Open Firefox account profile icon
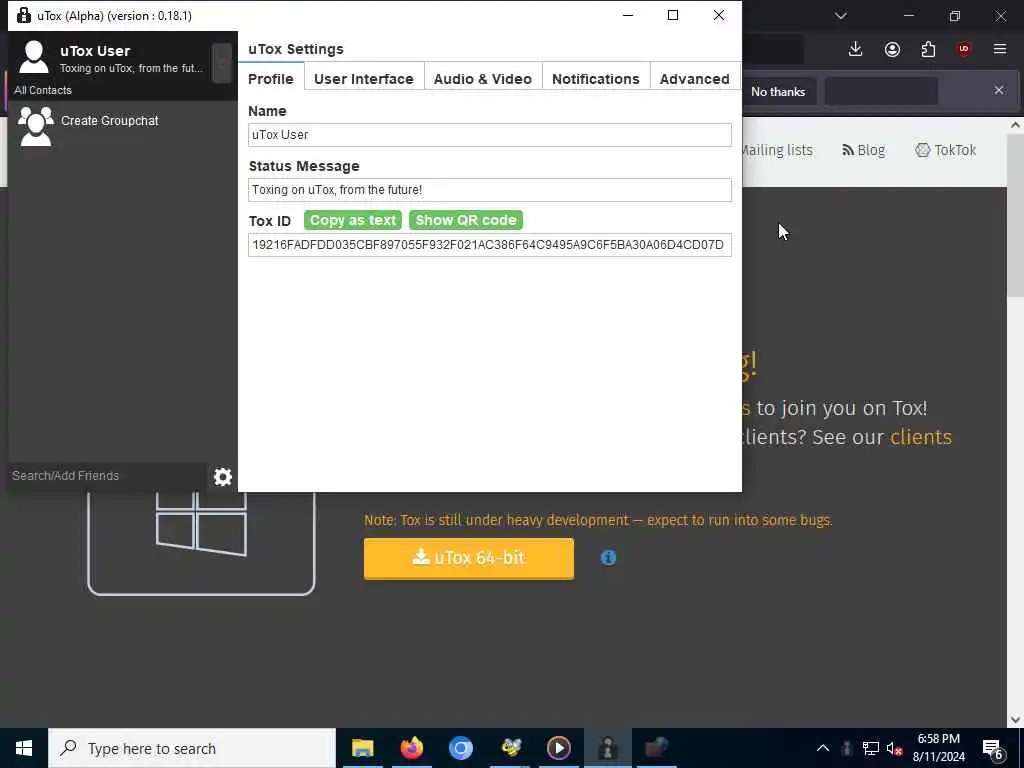 tap(892, 49)
